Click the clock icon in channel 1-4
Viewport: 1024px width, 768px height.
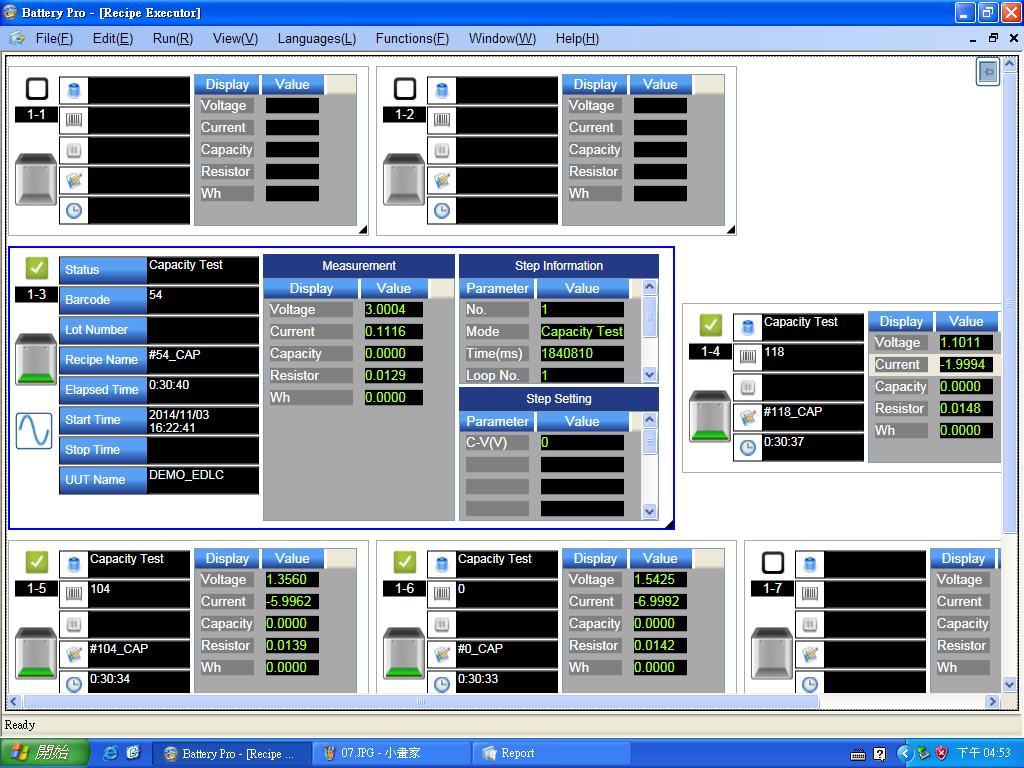point(747,447)
